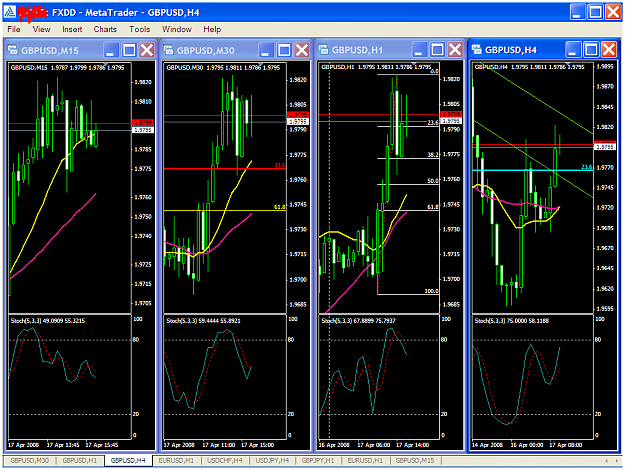This screenshot has height=470, width=625.
Task: Click the GBPUSD,M15 chart window icon
Action: pos(13,50)
